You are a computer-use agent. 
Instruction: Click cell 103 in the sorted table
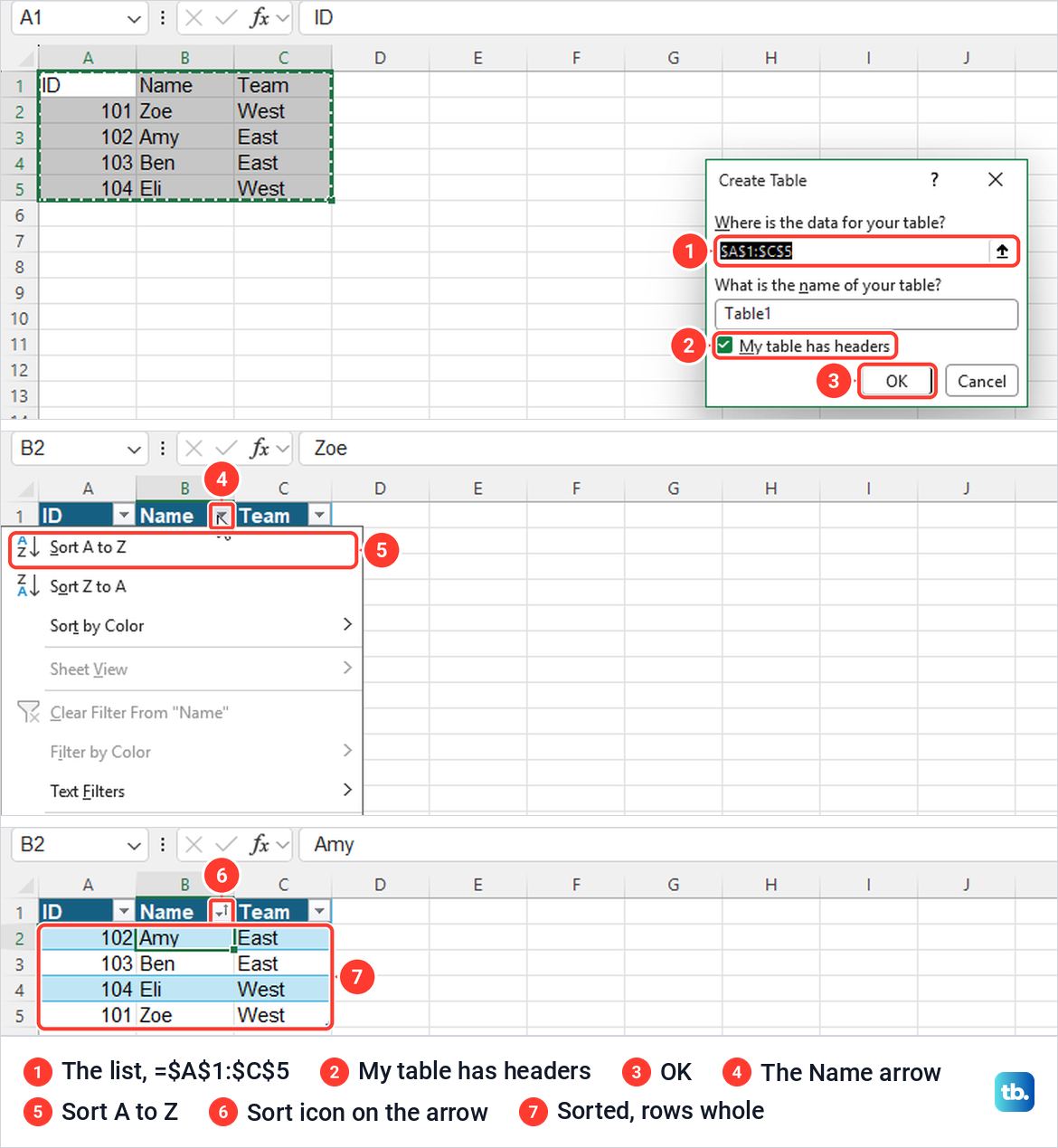pyautogui.click(x=88, y=963)
